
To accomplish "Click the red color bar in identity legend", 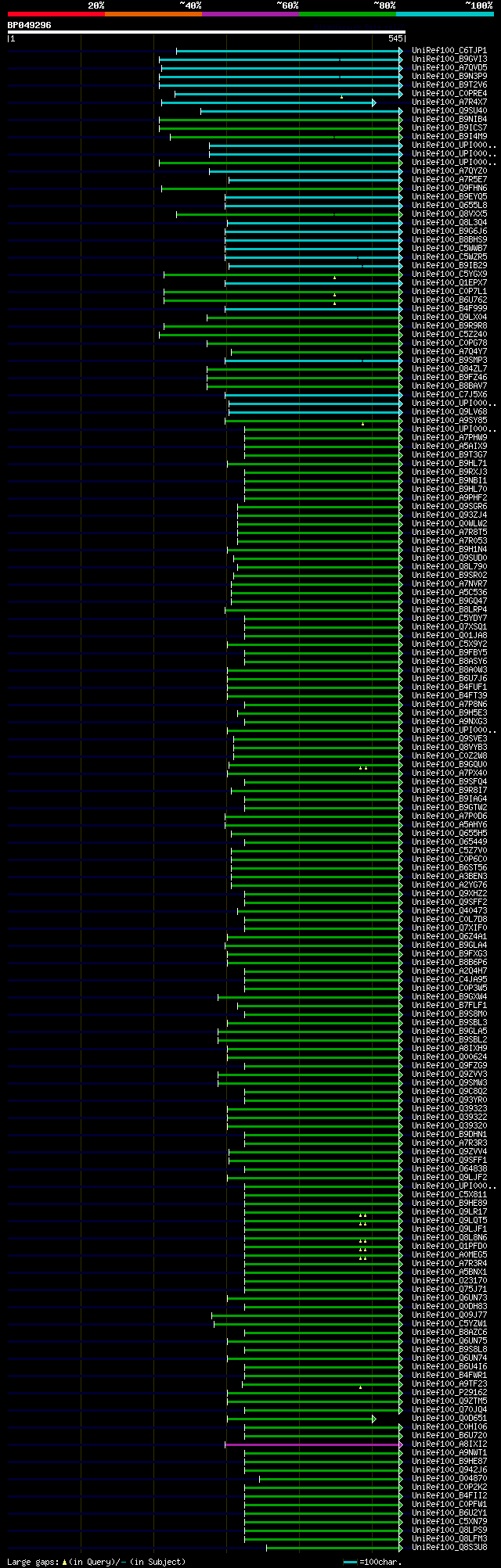I will coord(56,13).
